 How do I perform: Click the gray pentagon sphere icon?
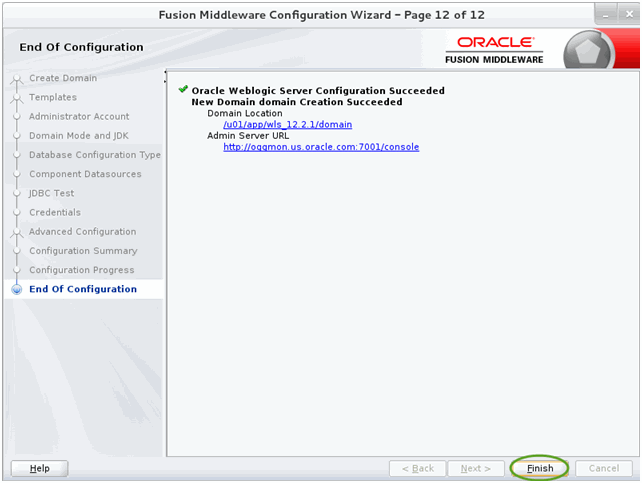[x=588, y=52]
